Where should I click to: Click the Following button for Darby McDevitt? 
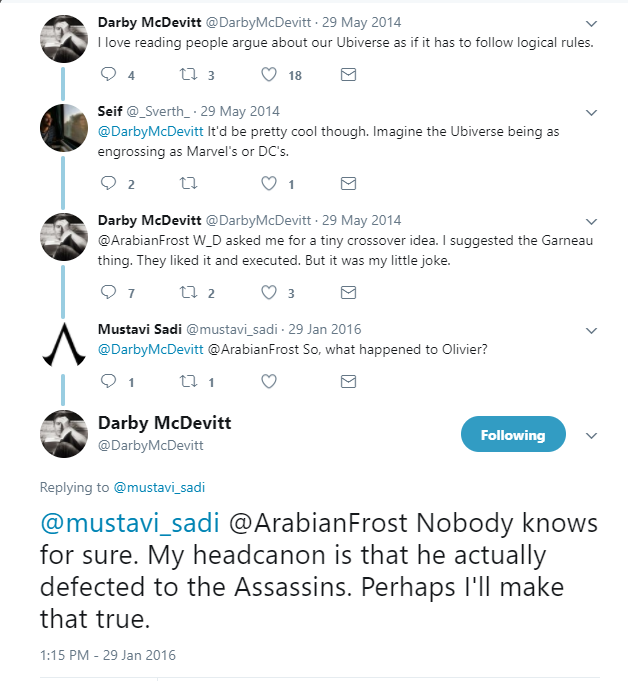(x=513, y=435)
